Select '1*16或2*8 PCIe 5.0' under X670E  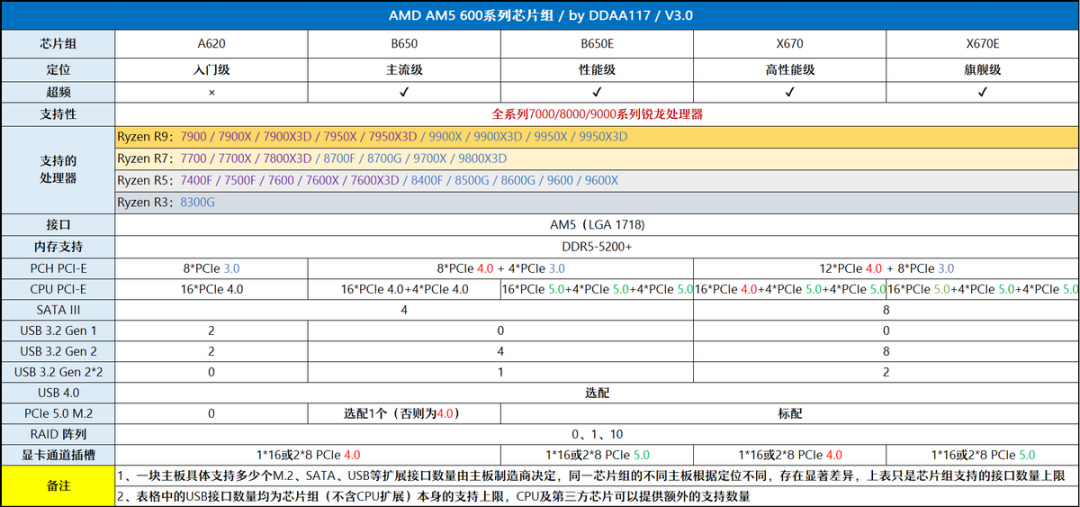tap(983, 455)
